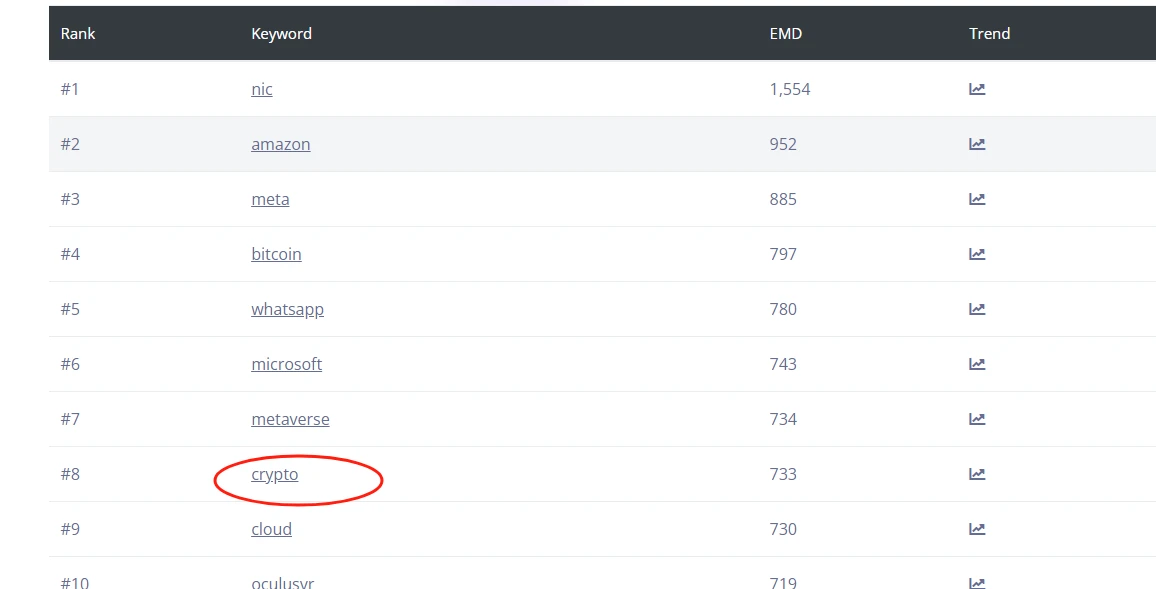The image size is (1156, 589).
Task: Click the trend chart icon for nic
Action: 977,89
